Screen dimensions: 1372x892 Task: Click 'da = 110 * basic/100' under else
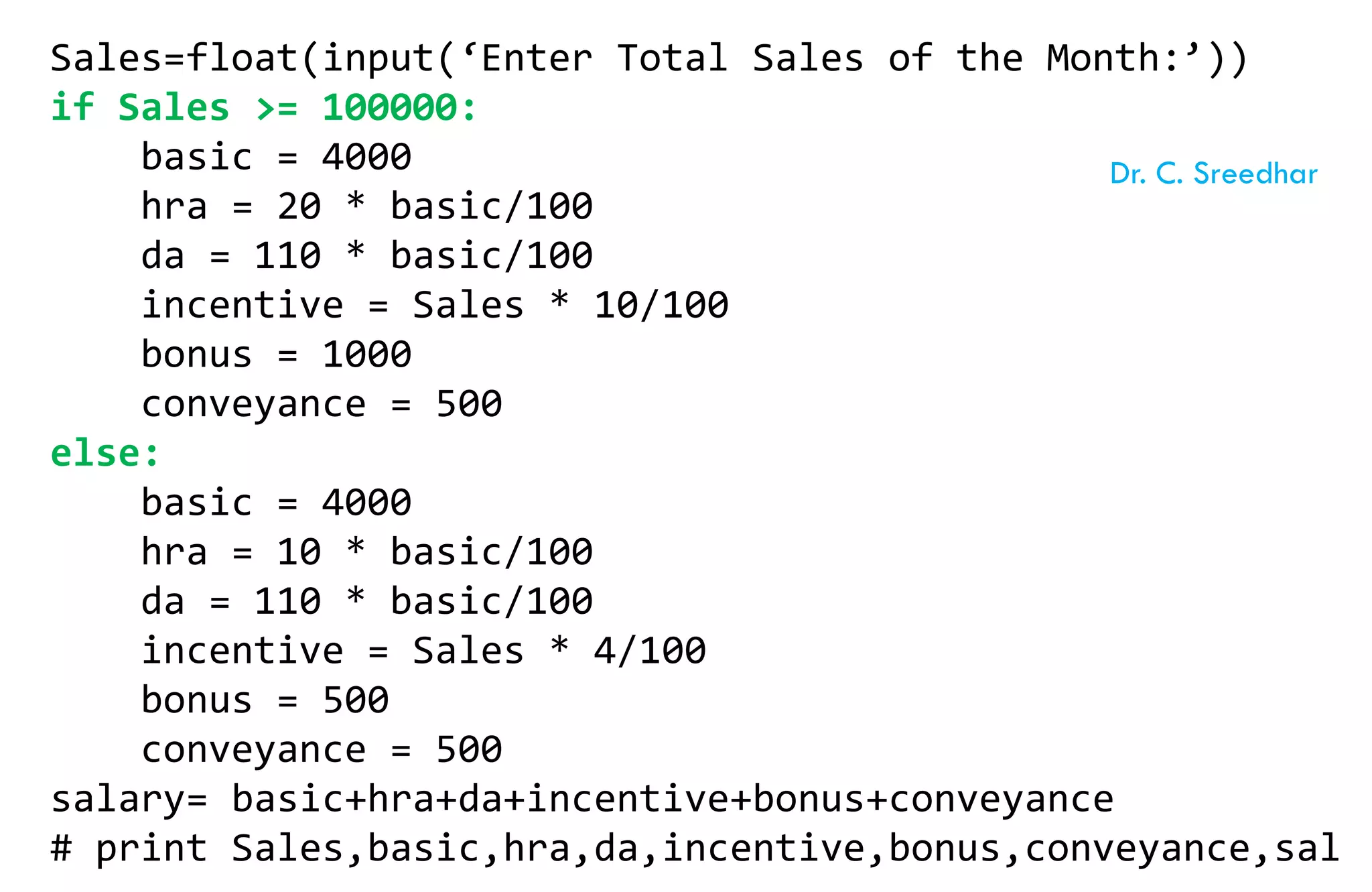pos(366,602)
